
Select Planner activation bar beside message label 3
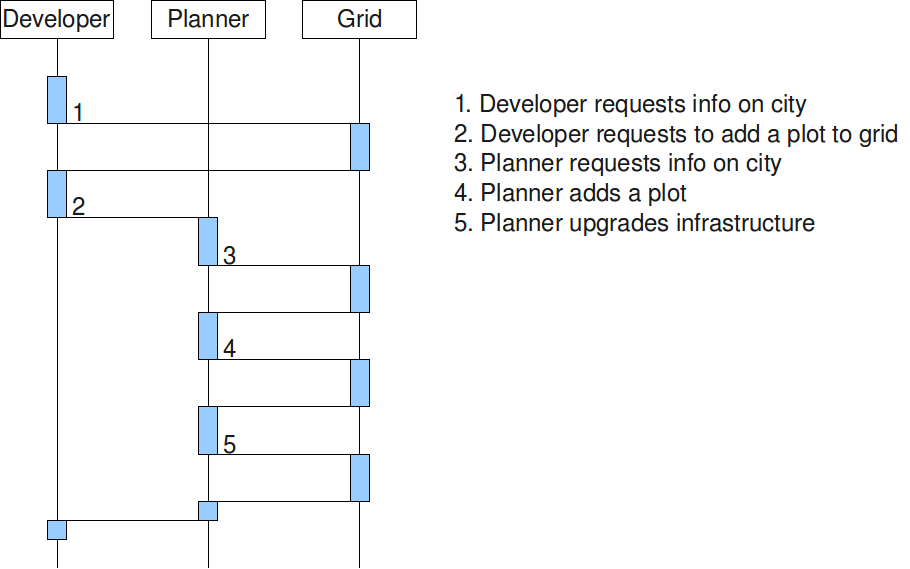point(208,241)
